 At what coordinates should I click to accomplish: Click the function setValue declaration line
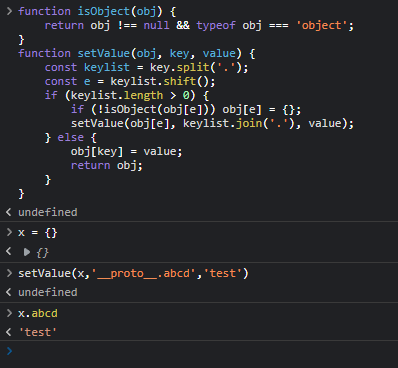coord(137,53)
